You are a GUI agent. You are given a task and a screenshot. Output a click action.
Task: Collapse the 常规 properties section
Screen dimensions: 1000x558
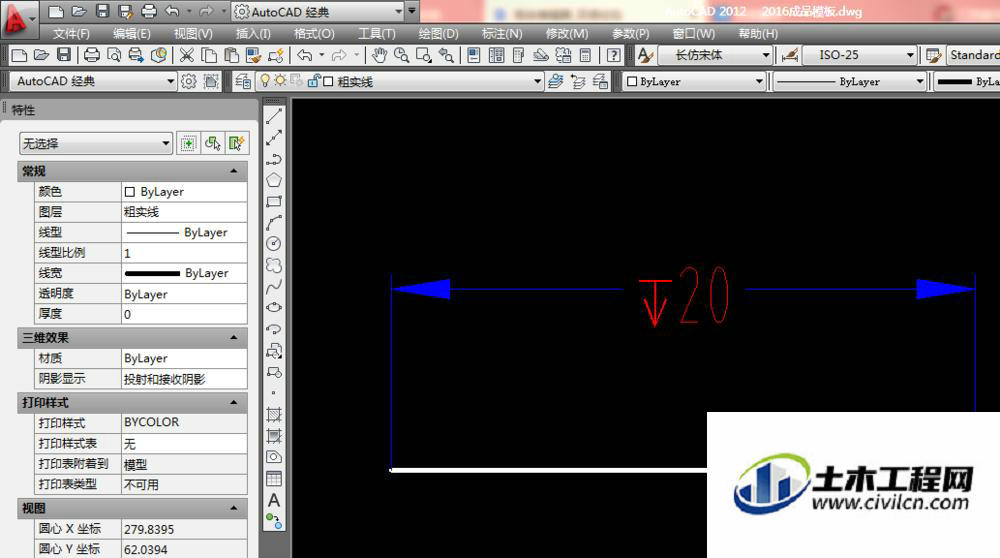(x=233, y=171)
